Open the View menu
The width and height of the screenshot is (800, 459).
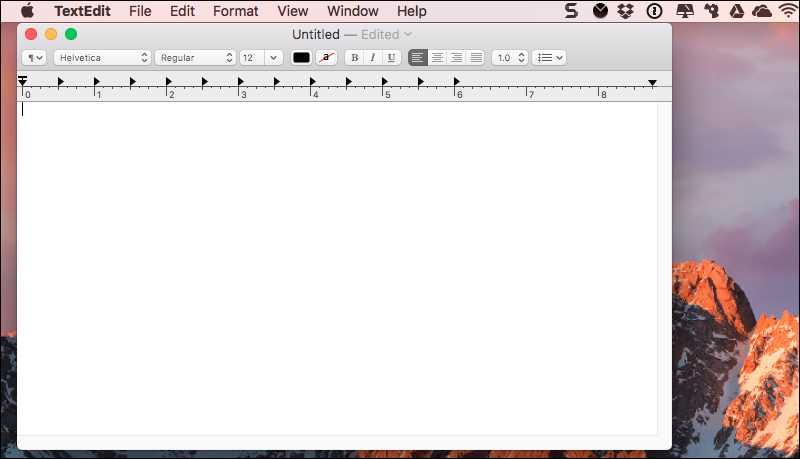point(292,11)
